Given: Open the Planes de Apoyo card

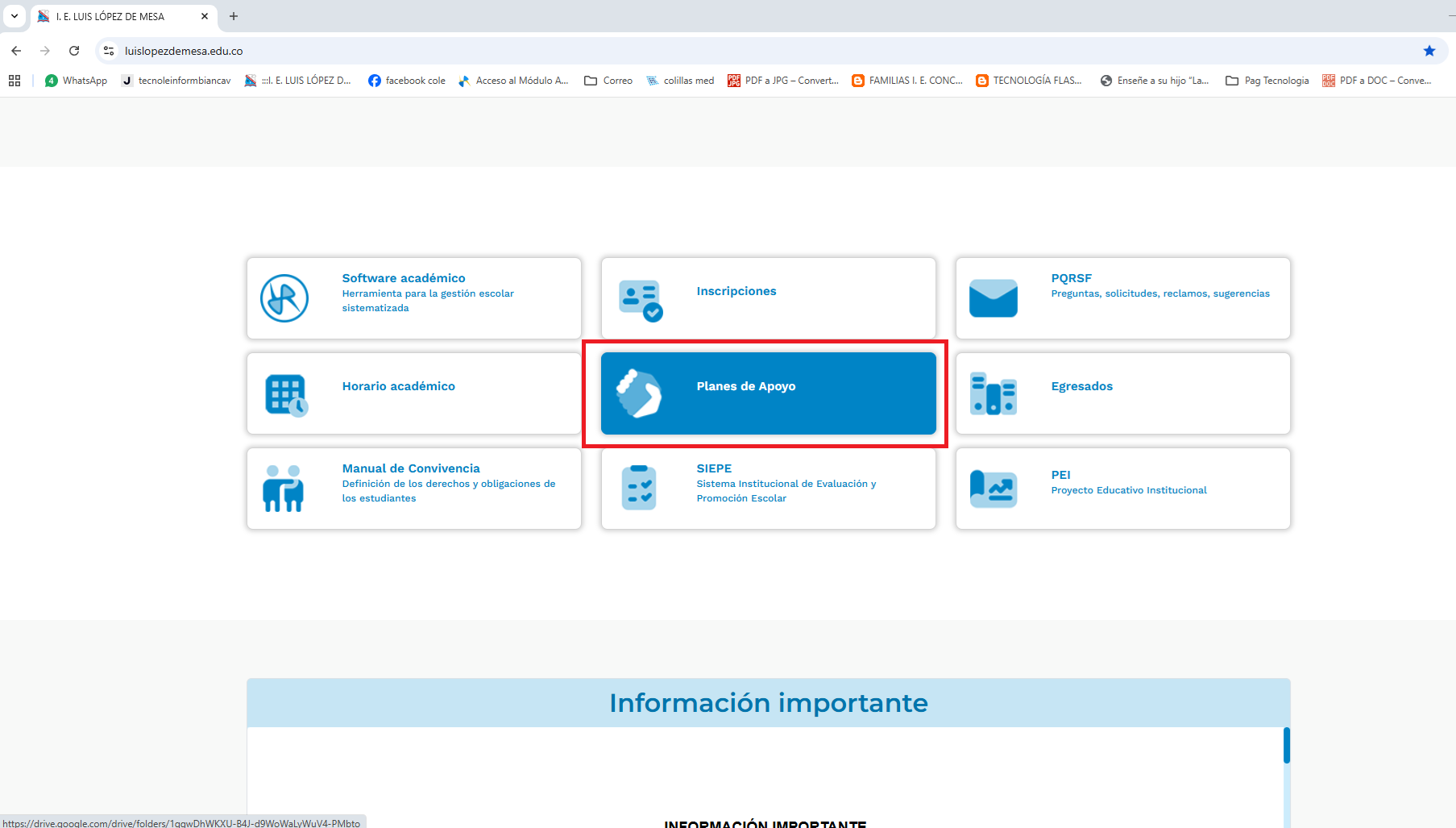Looking at the screenshot, I should pos(768,393).
